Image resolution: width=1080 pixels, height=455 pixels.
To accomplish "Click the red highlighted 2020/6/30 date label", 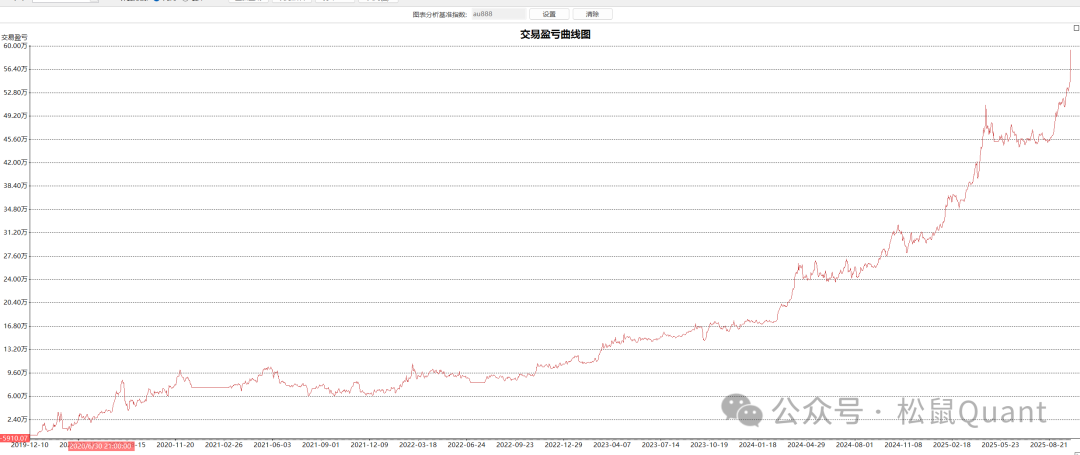I will tap(101, 445).
